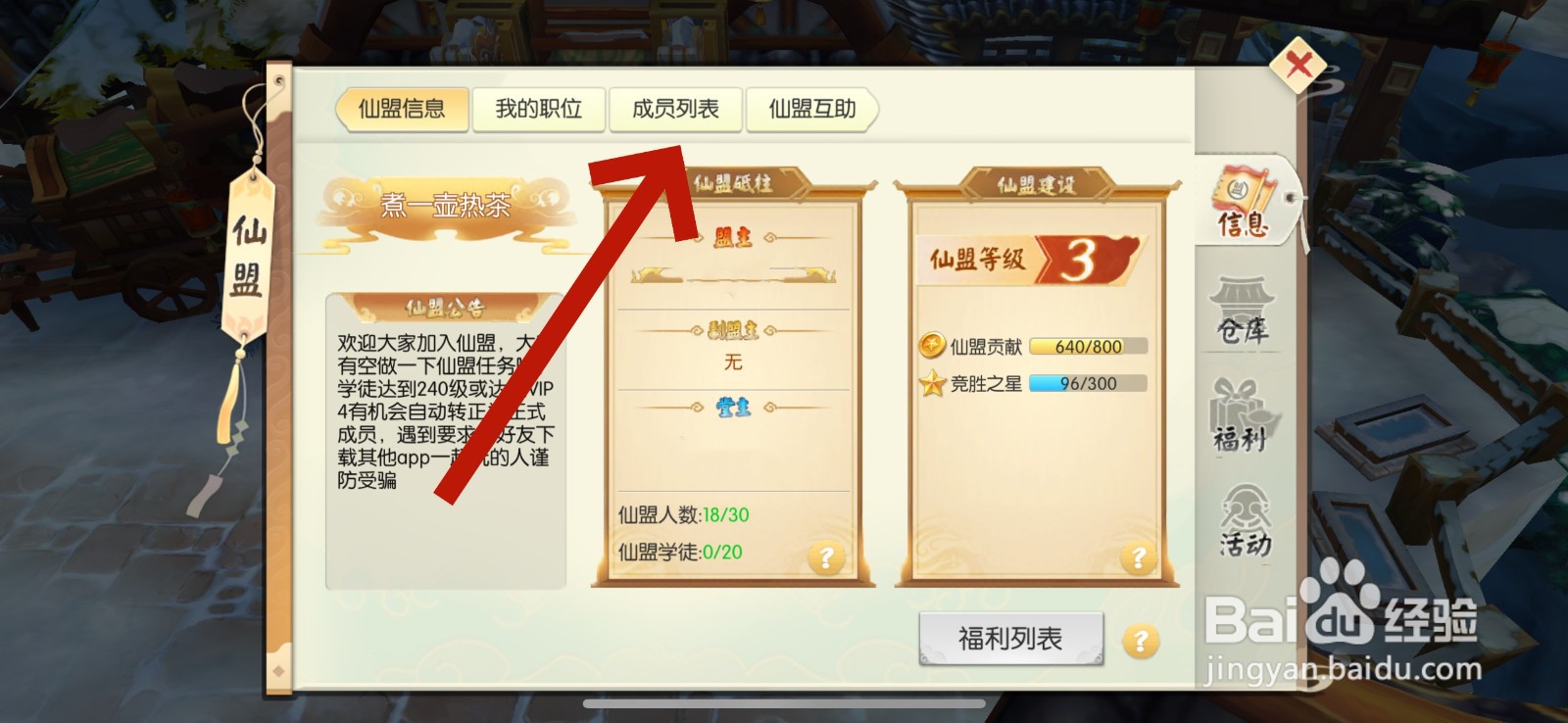Click the 仙盟公告 announcement text box
Image resolution: width=1568 pixels, height=723 pixels.
(x=446, y=441)
